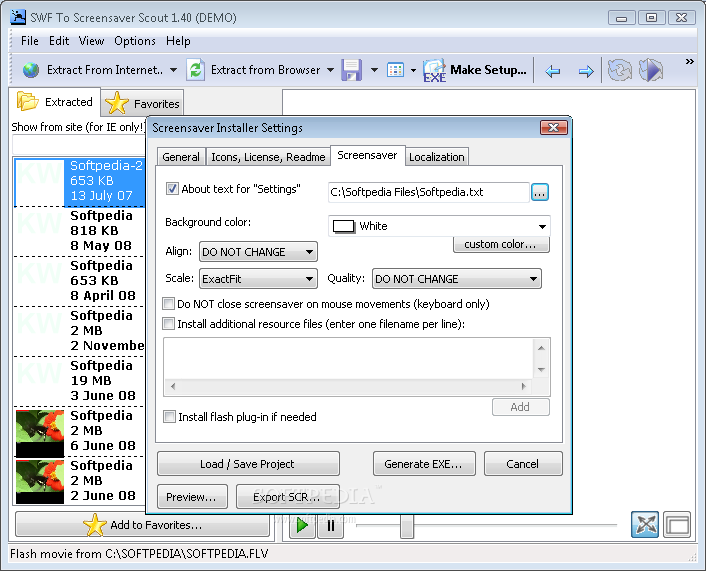Screen dimensions: 706x571
Task: Click the Make Setup... toolbar label
Action: coord(489,70)
